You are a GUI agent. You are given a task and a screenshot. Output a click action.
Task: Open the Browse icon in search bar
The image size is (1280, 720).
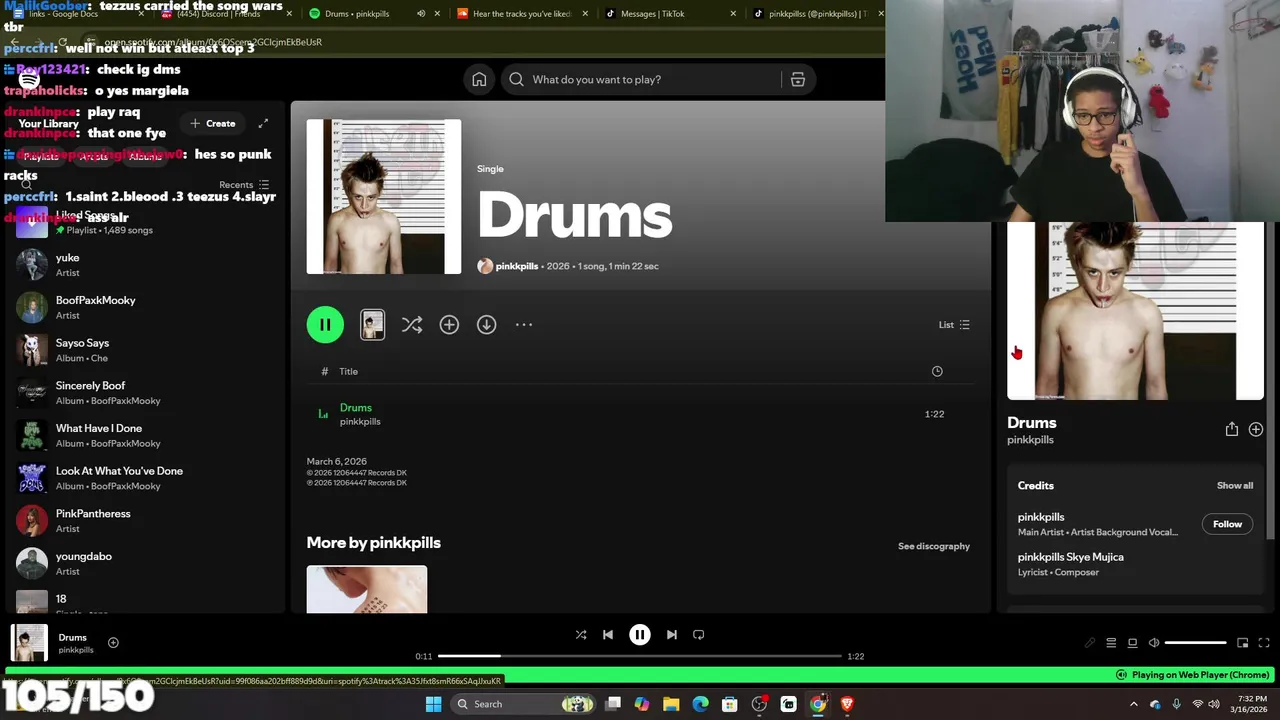[798, 80]
